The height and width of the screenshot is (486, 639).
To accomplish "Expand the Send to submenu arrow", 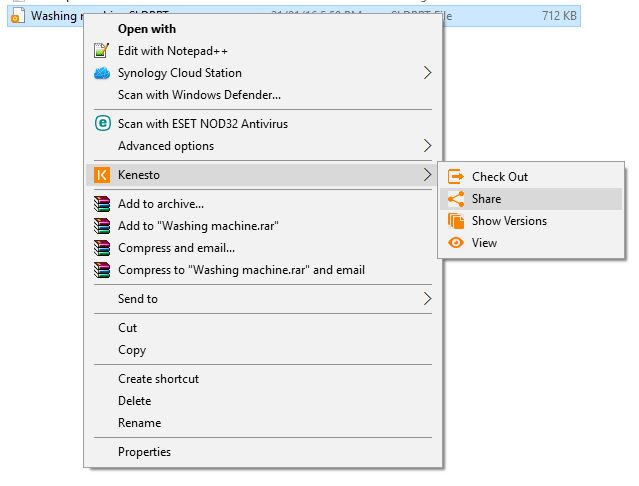I will [427, 299].
